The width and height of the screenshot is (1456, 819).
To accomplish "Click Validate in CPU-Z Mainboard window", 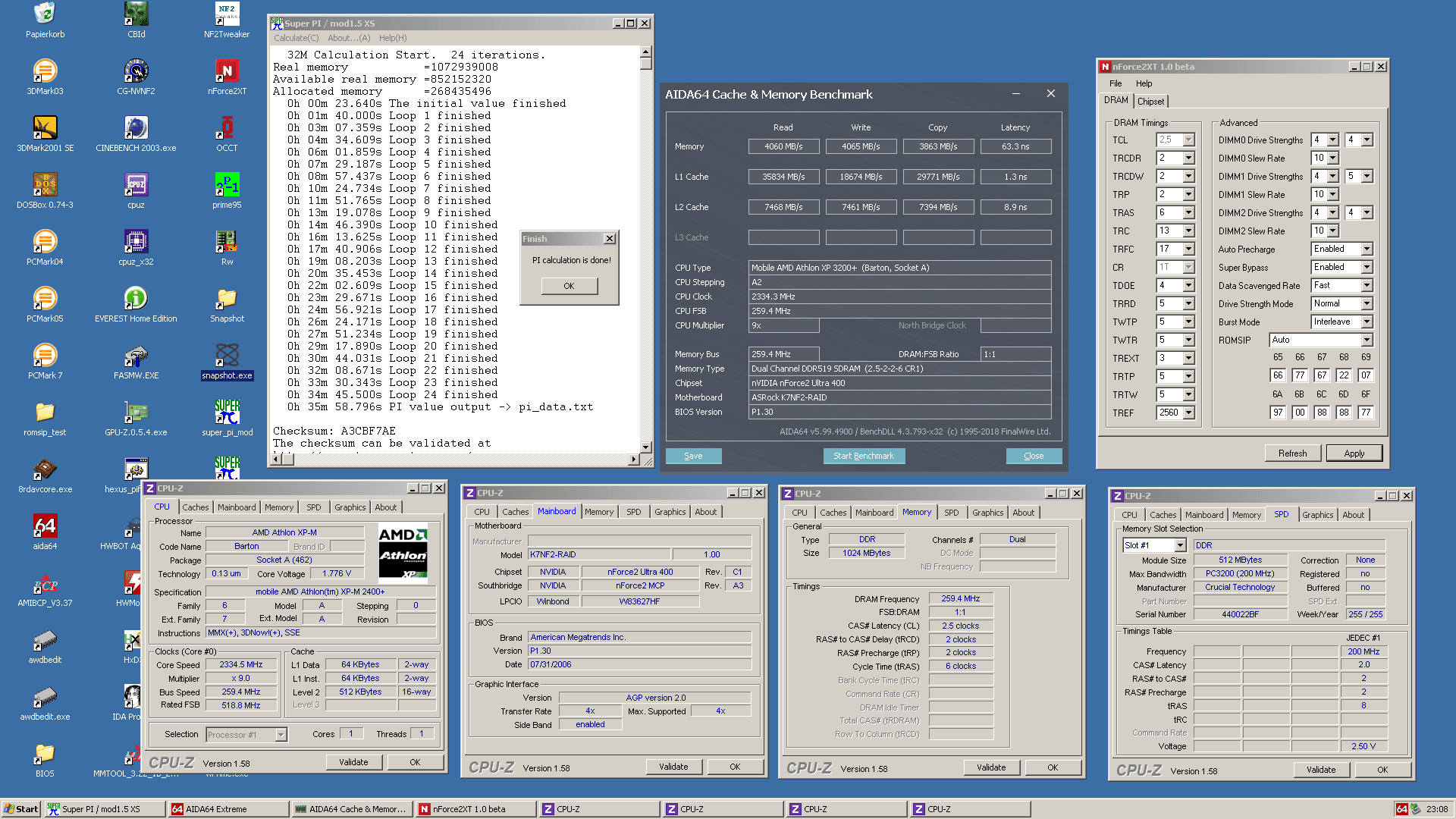I will coord(673,767).
